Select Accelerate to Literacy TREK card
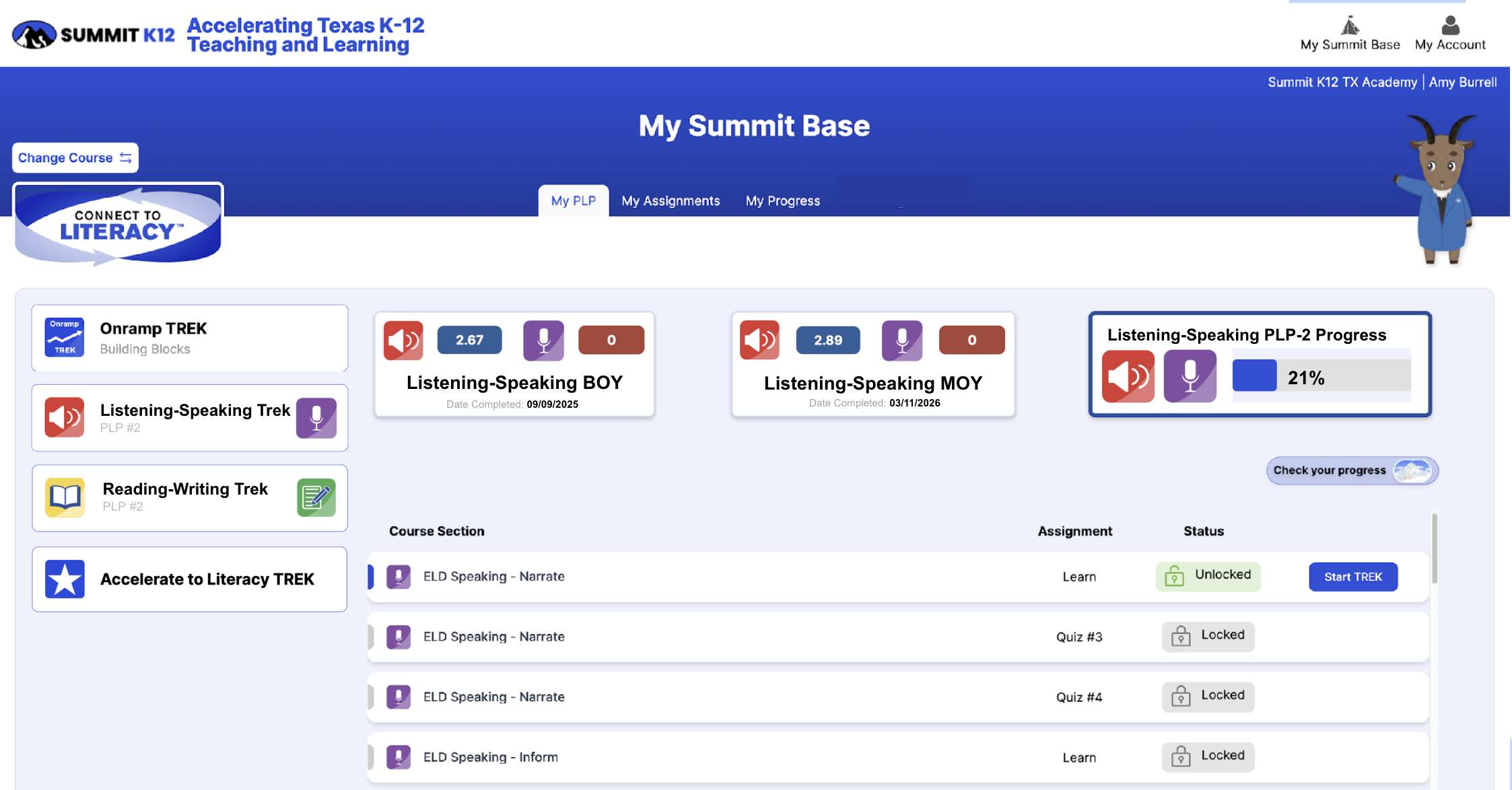 tap(190, 579)
